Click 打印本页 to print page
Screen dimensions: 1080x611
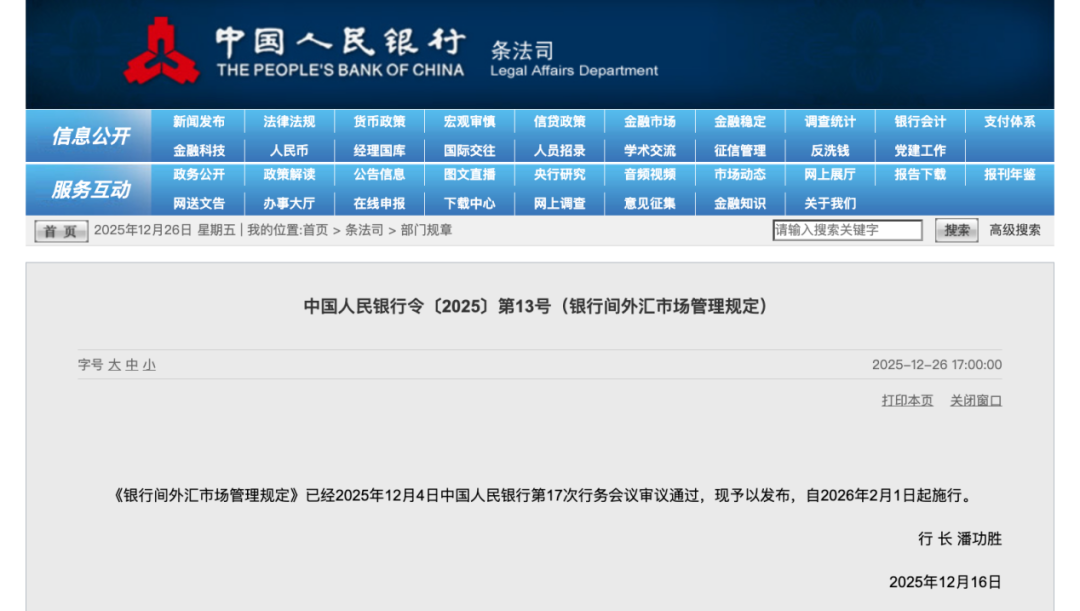[907, 400]
